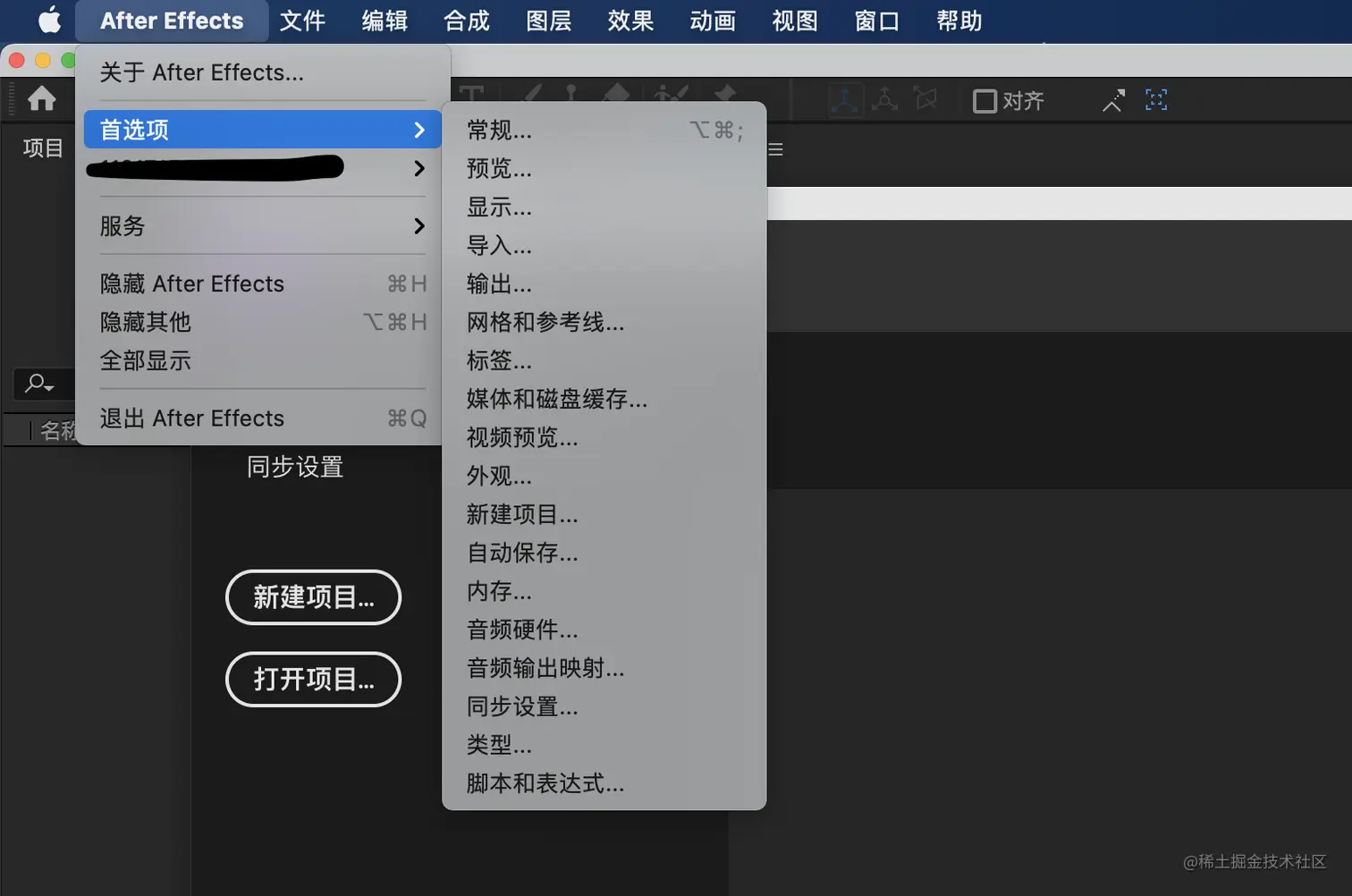Open the 帮助 menu
1352x896 pixels.
click(x=959, y=21)
